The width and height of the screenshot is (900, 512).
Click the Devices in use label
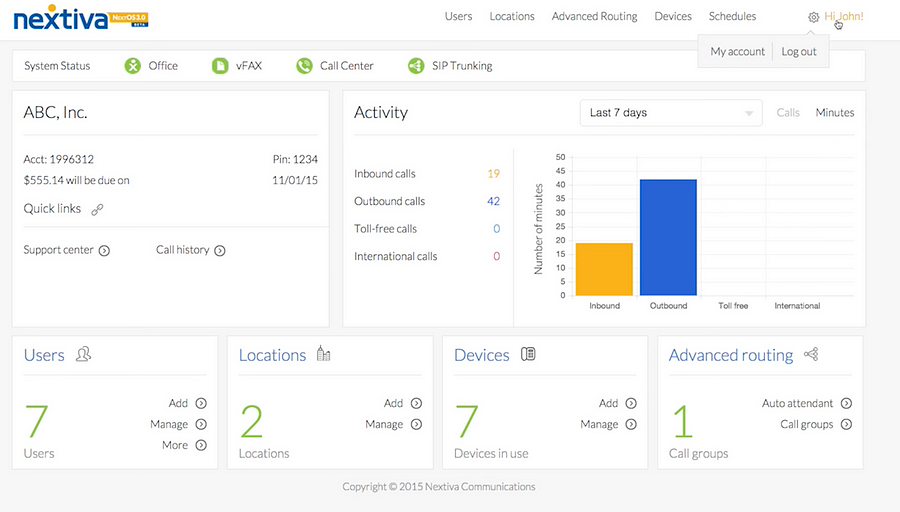coord(491,453)
